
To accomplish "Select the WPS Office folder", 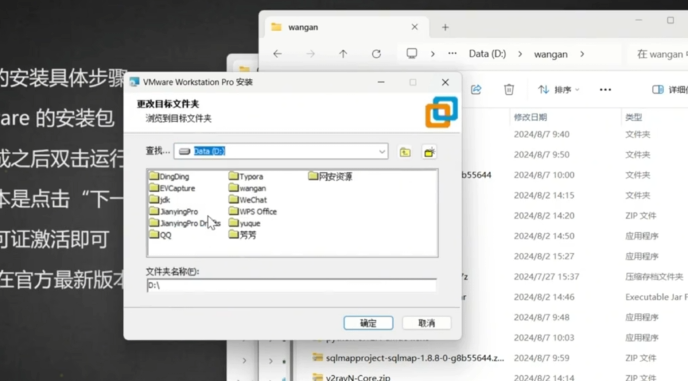I will coord(253,212).
